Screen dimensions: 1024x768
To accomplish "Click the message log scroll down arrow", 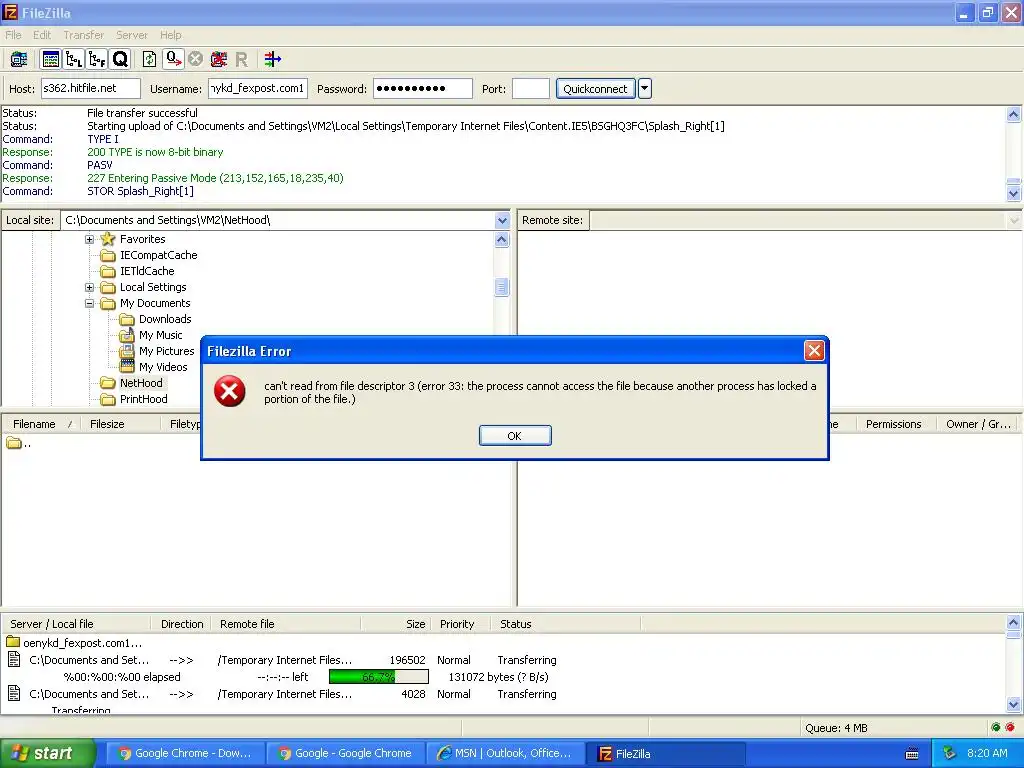I will point(1014,193).
